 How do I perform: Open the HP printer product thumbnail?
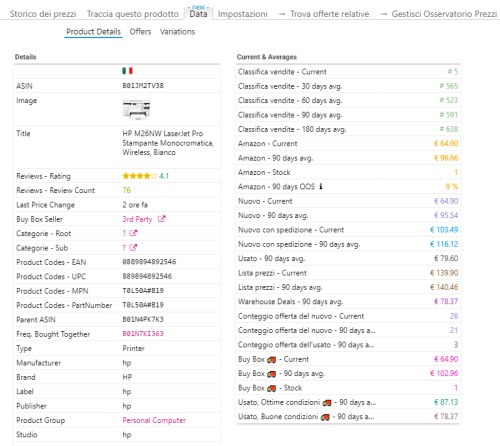(x=137, y=109)
